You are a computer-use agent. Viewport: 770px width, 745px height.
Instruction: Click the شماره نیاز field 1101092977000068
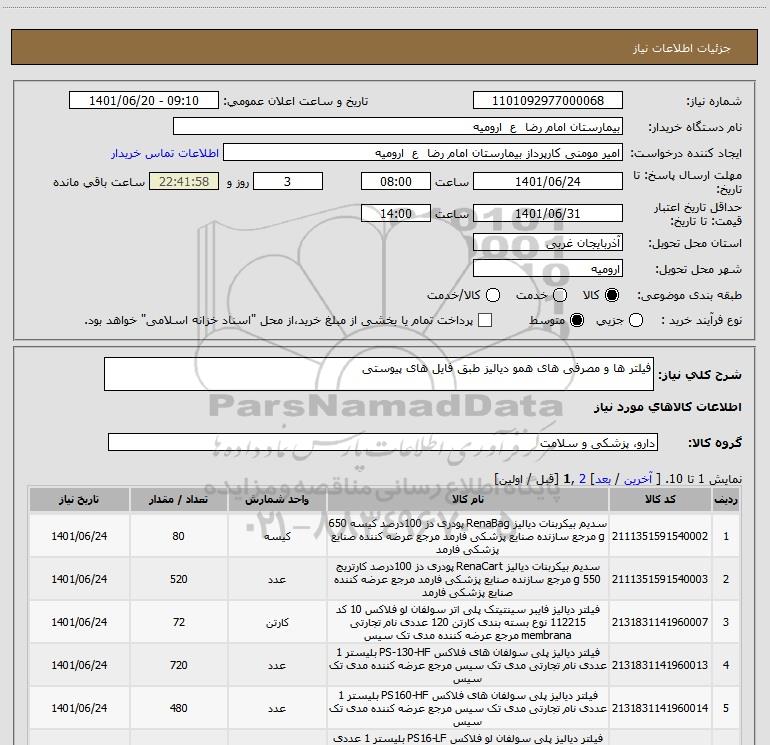[548, 100]
